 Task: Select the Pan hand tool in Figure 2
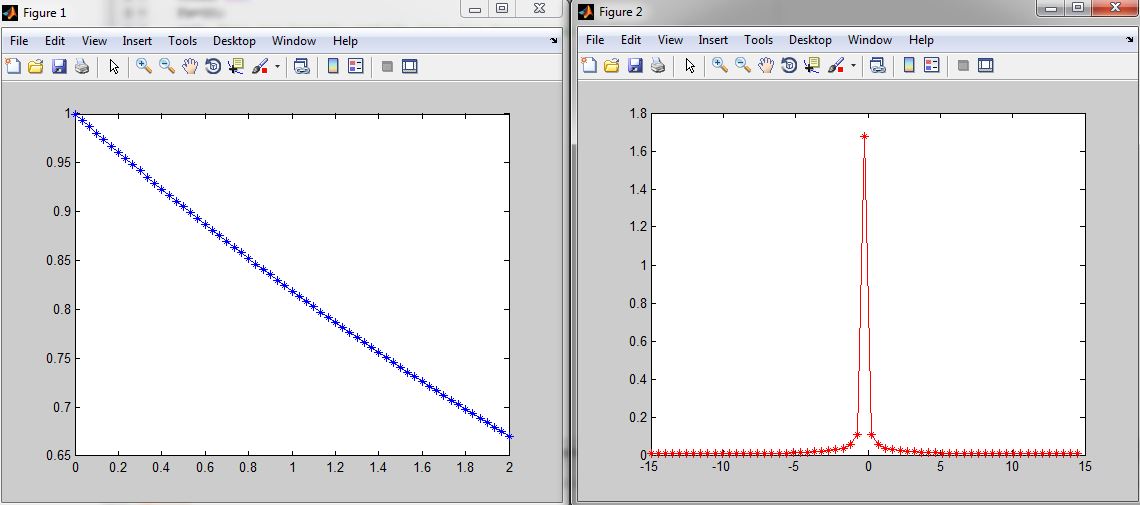click(x=765, y=66)
